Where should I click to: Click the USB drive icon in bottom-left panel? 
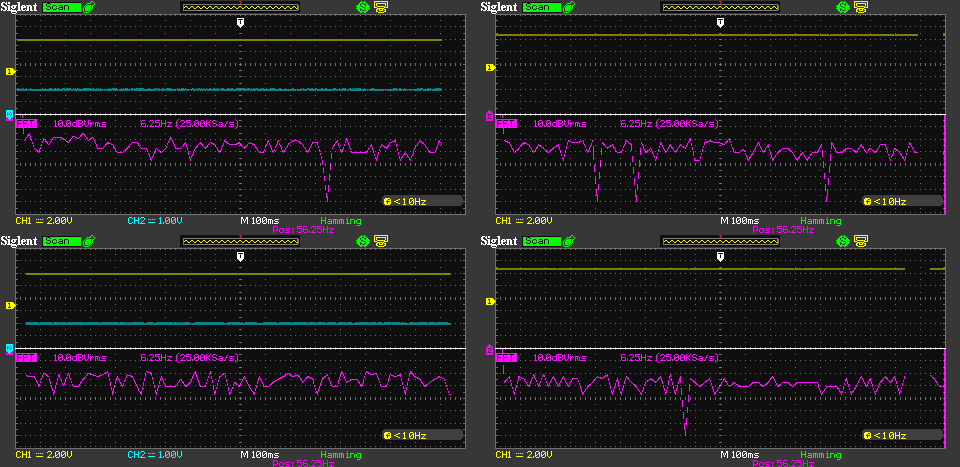tap(89, 241)
